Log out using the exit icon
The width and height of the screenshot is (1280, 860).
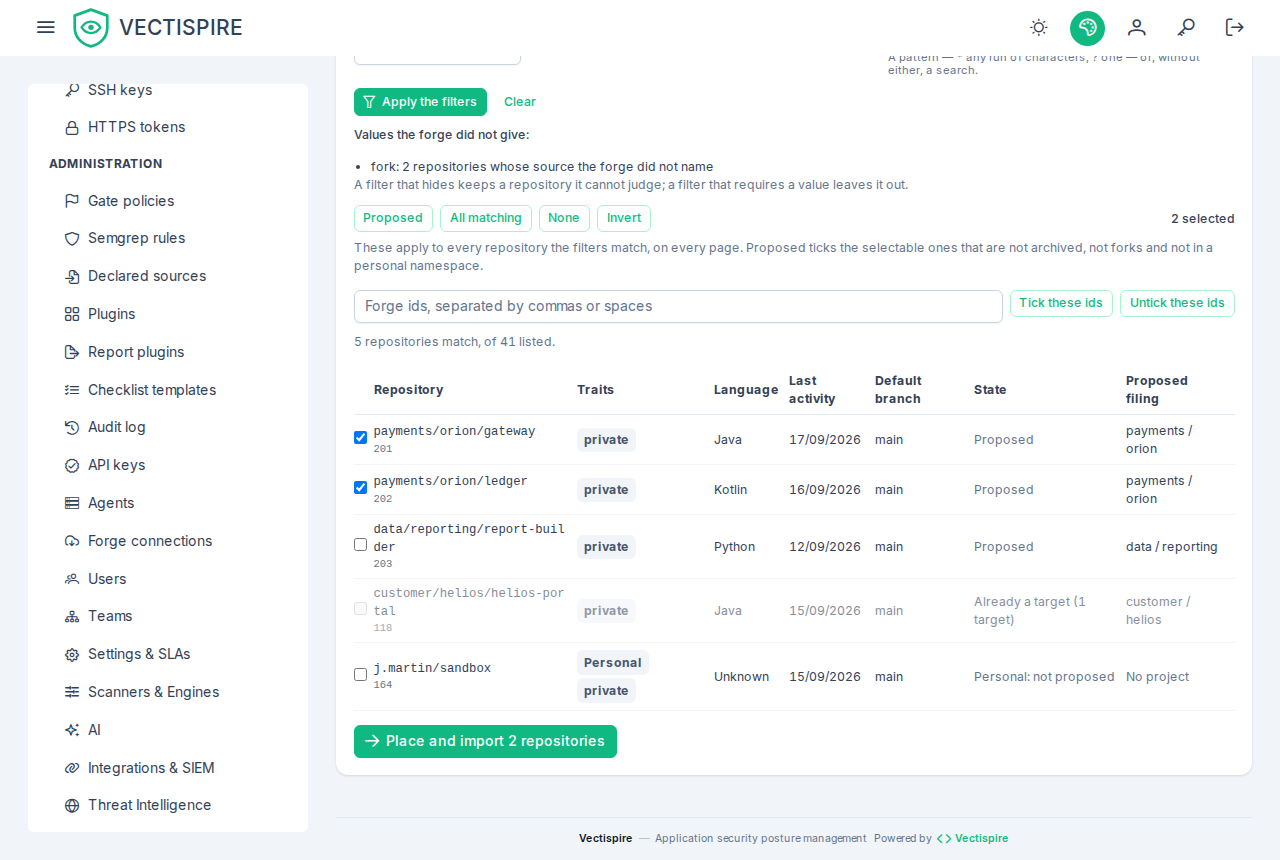tap(1235, 27)
